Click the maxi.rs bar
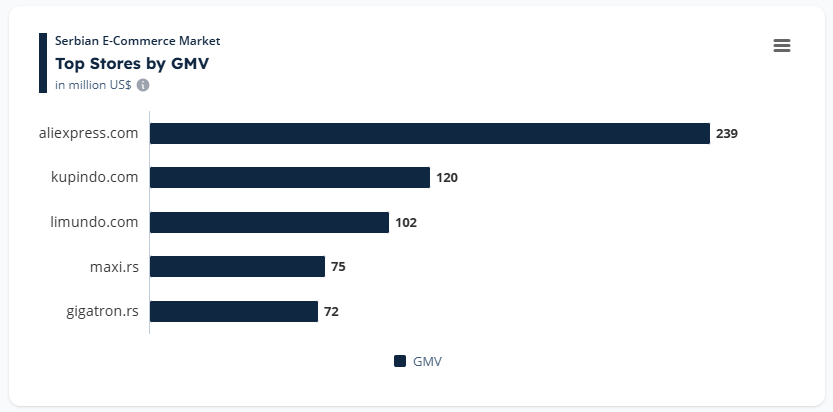833x412 pixels. [237, 266]
